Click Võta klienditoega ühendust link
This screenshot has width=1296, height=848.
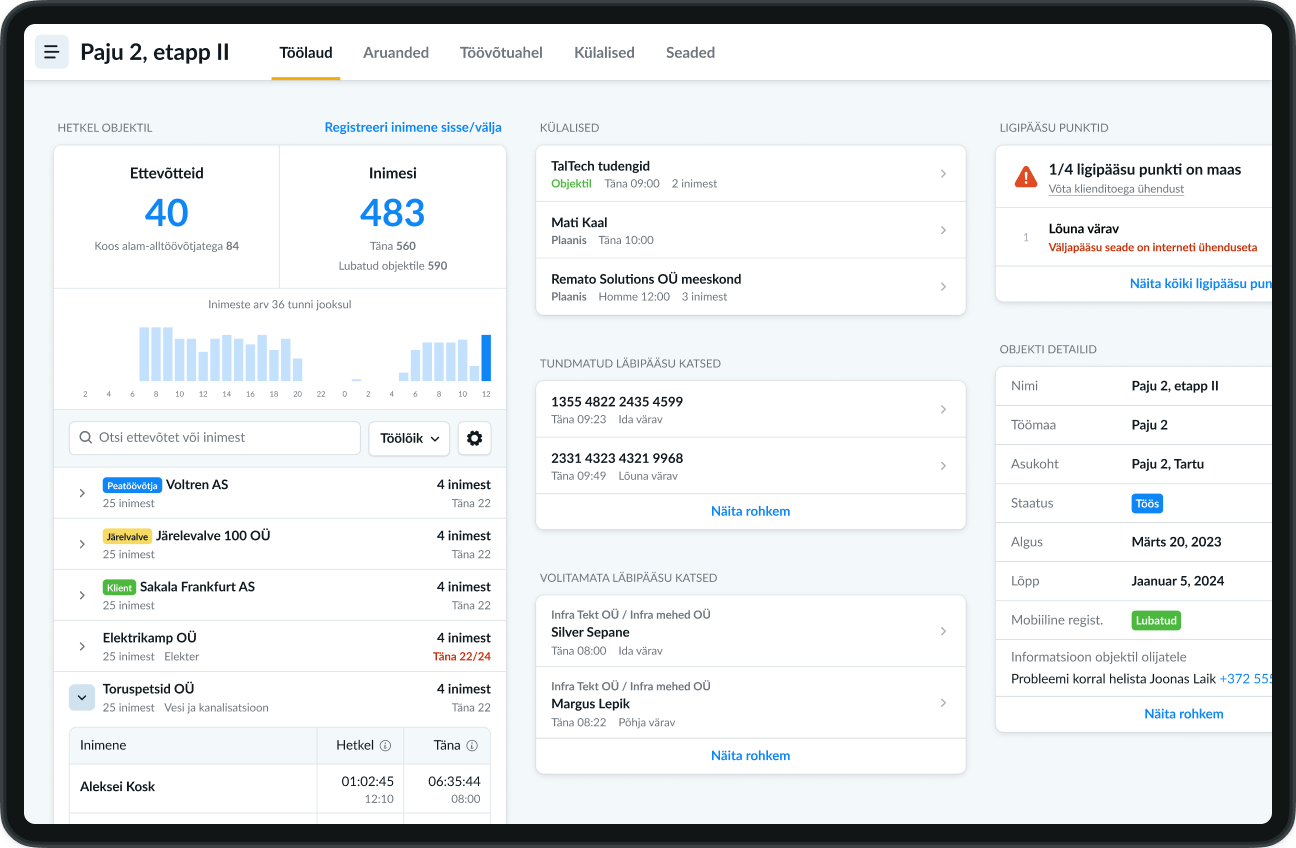(x=1116, y=189)
